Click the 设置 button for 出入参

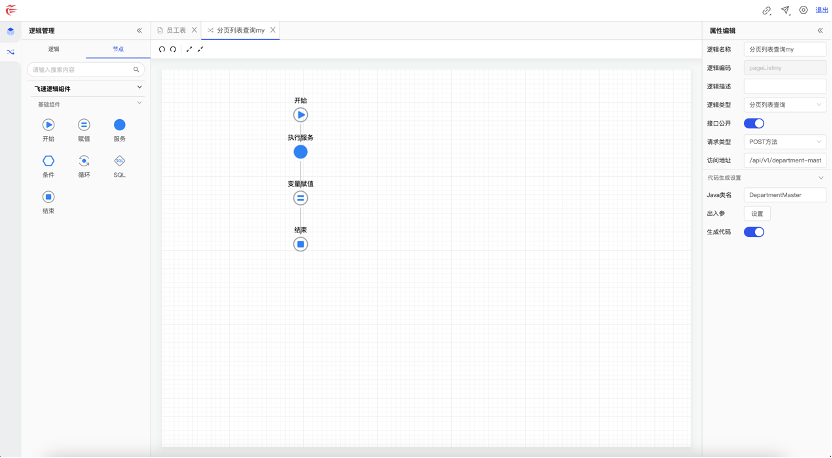pos(757,214)
